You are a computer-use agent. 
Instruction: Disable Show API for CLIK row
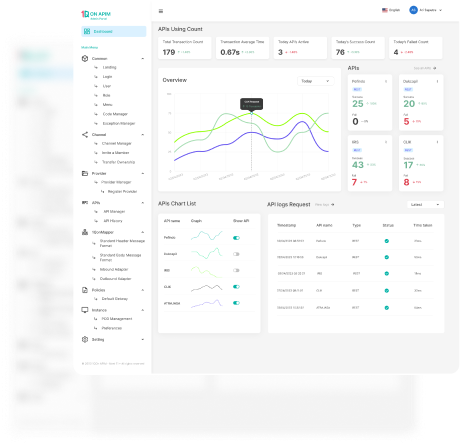tap(236, 287)
